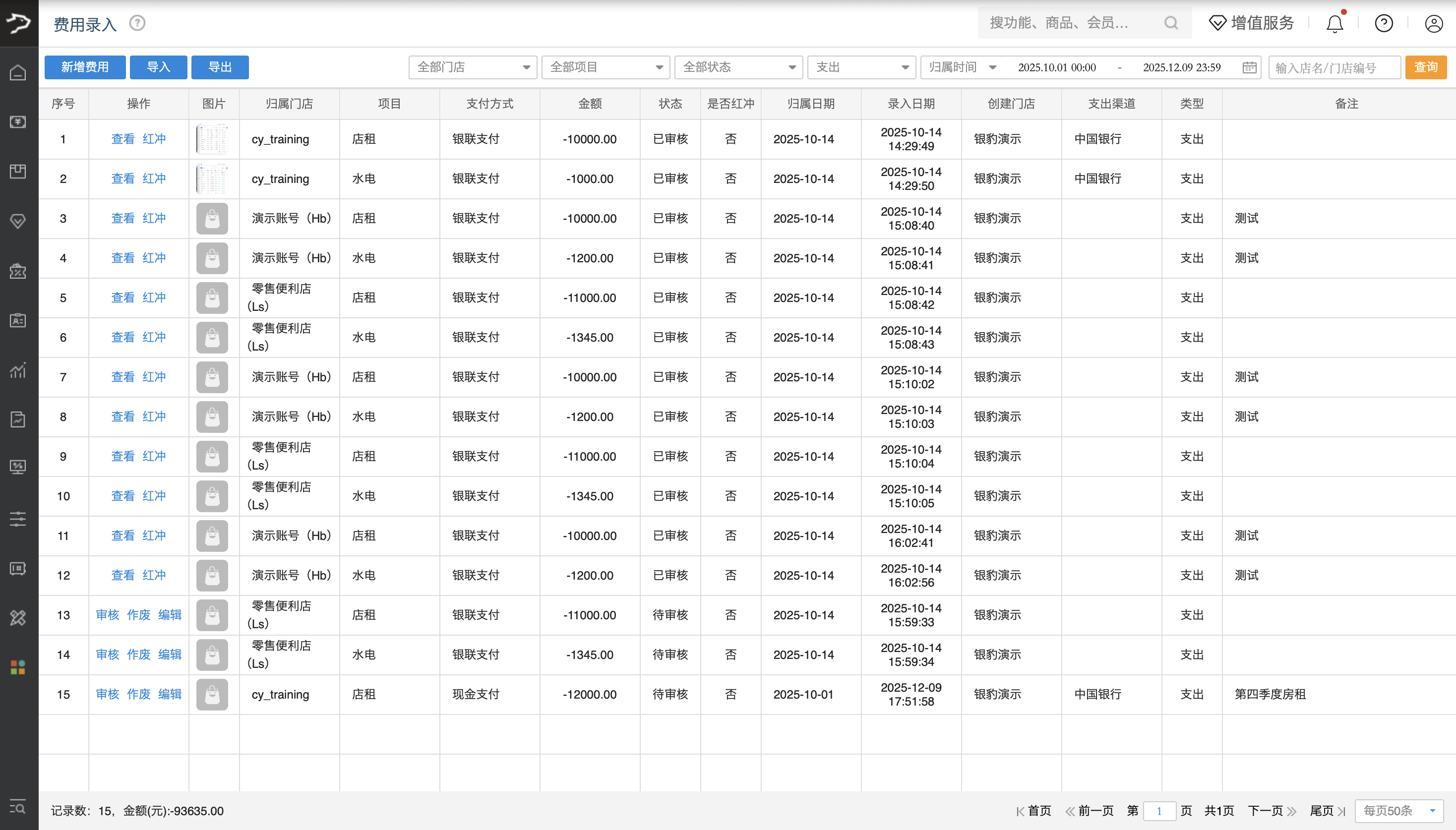The width and height of the screenshot is (1456, 830).
Task: Click the colorful apps grid icon at sidebar bottom
Action: 18,667
